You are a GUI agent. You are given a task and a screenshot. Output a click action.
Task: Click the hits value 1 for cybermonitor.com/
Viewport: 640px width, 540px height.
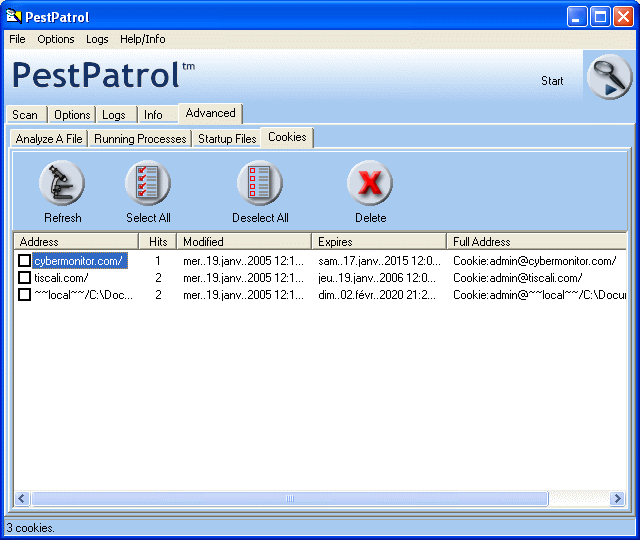(158, 260)
